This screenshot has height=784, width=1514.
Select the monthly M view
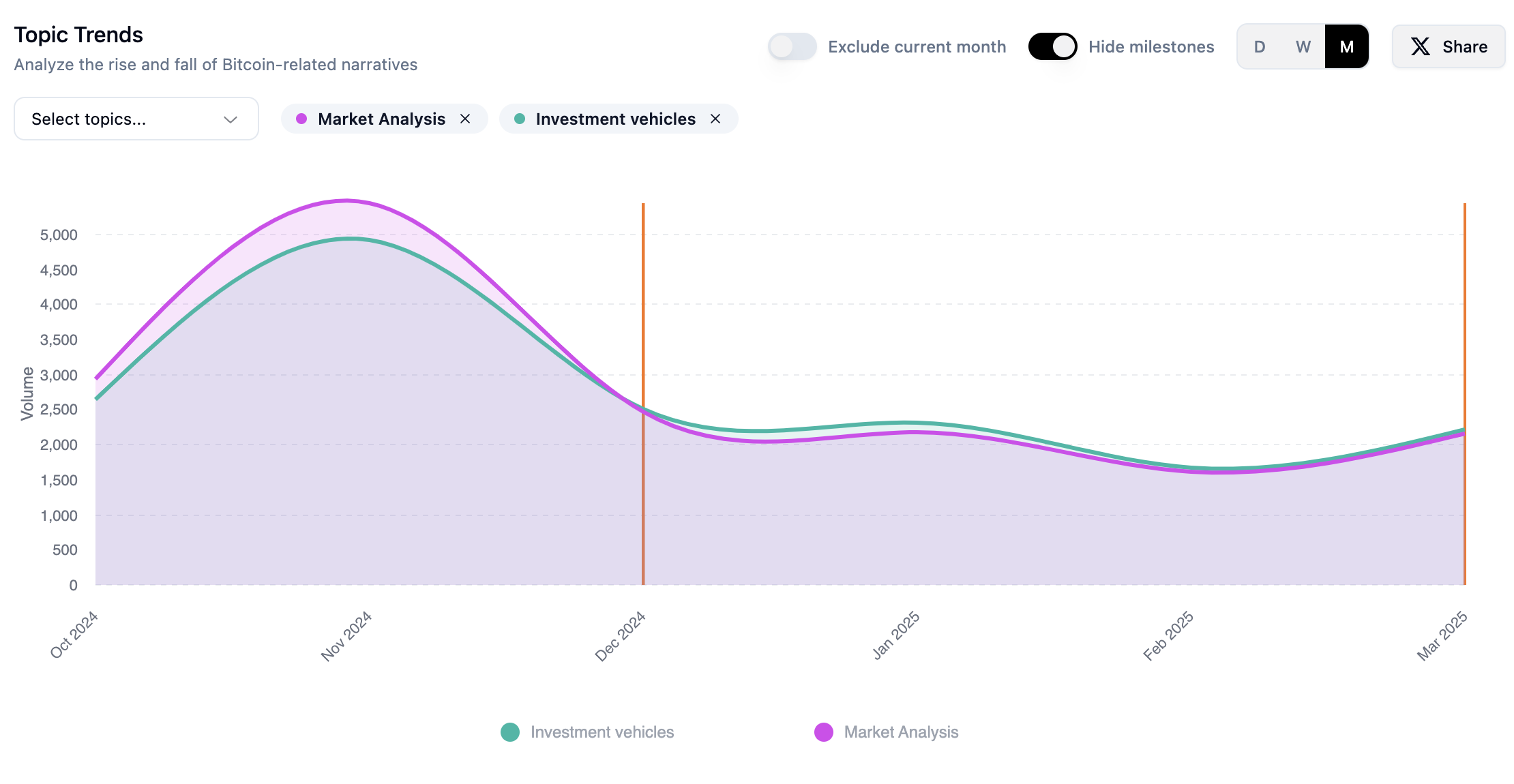coord(1347,46)
